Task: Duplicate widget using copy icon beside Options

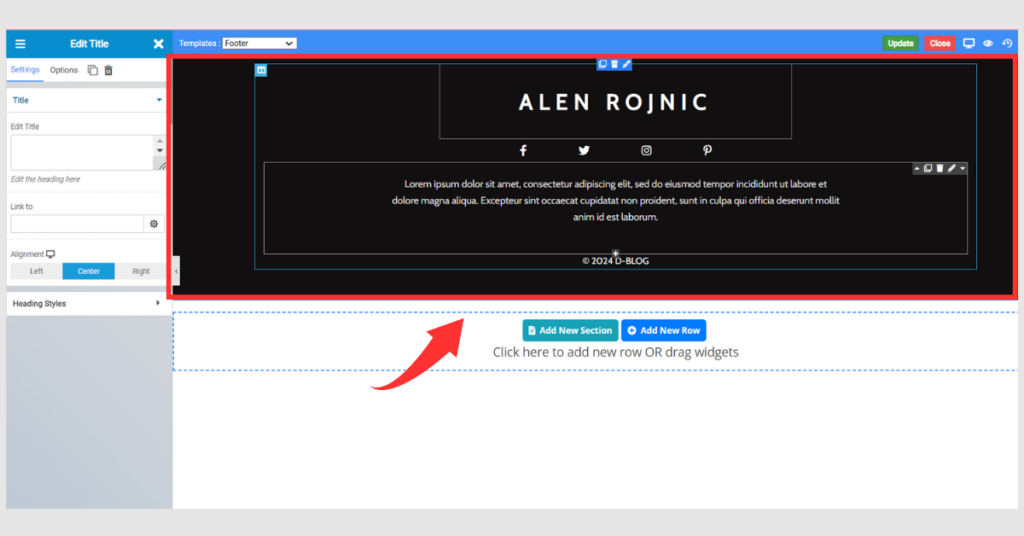Action: [x=93, y=70]
